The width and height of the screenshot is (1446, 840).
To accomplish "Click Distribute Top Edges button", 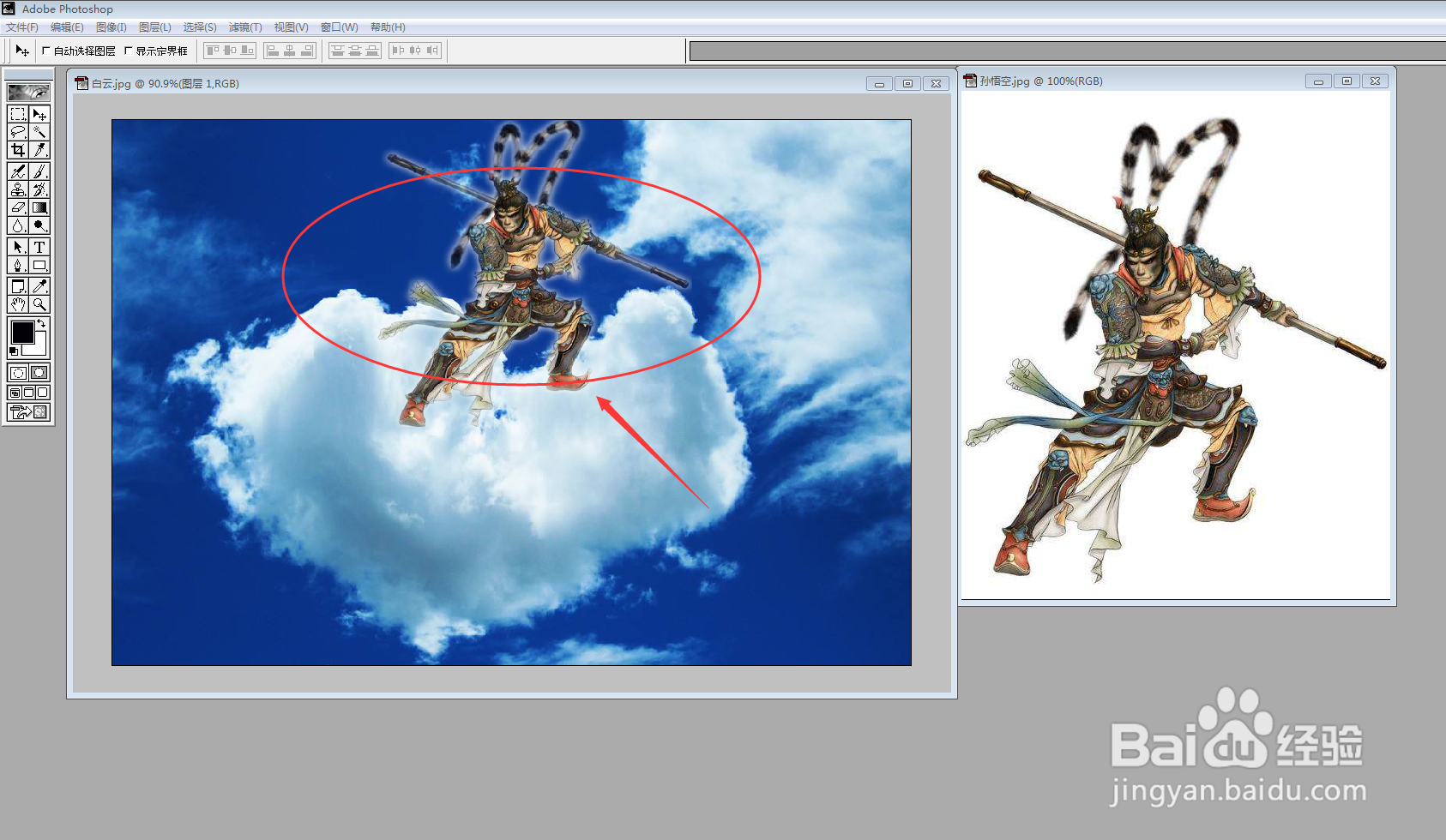I will 338,51.
